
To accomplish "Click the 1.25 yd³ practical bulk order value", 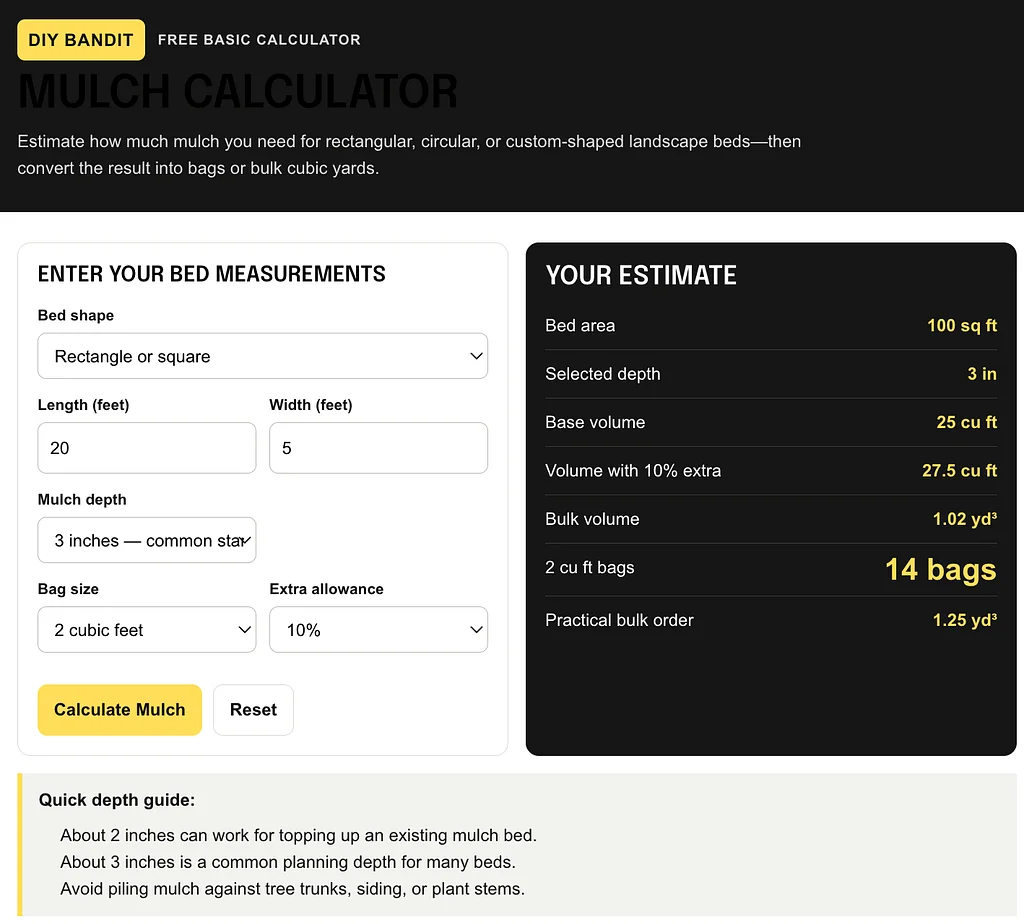I will (965, 620).
